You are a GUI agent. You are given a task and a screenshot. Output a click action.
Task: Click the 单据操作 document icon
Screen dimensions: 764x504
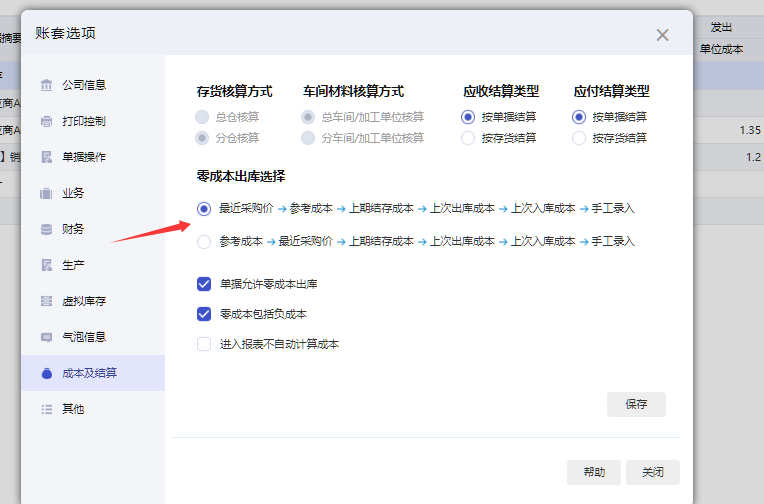coord(46,157)
